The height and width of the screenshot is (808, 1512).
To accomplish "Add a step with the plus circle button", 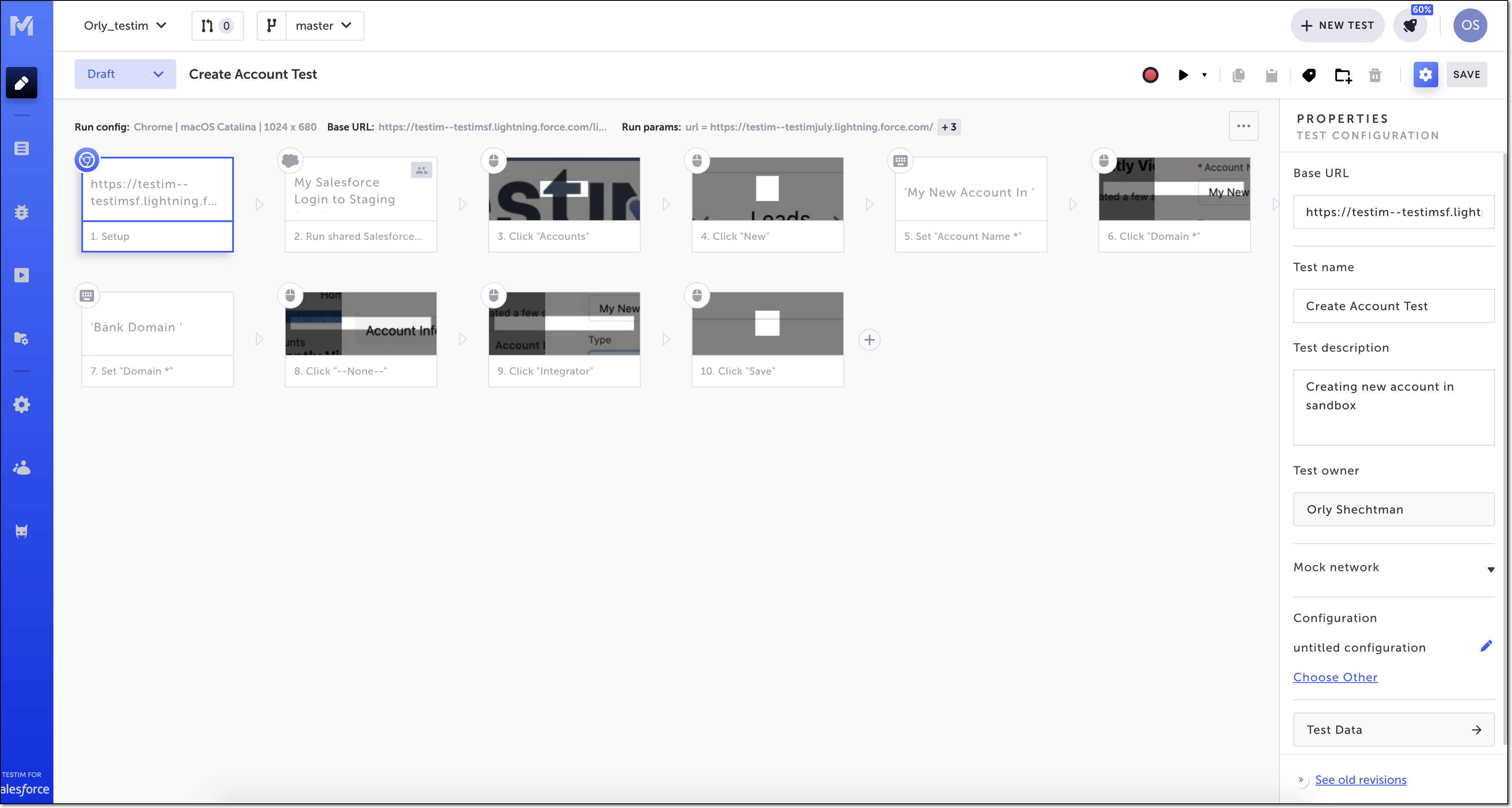I will click(869, 340).
